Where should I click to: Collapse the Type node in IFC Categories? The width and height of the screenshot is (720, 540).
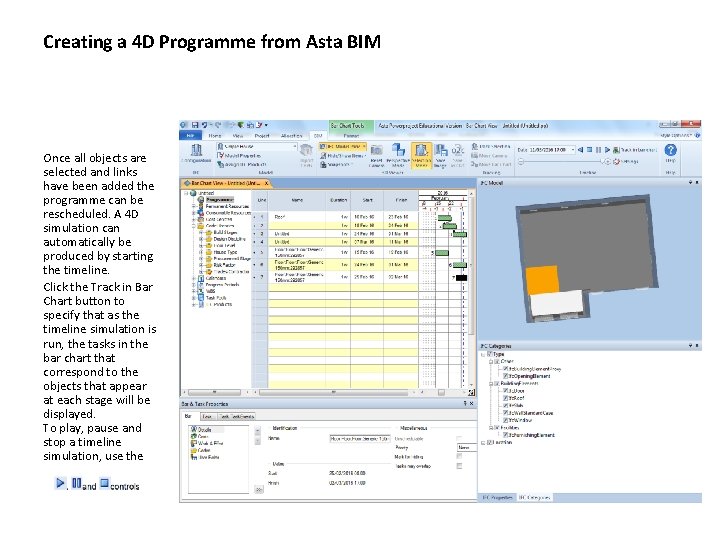[483, 354]
